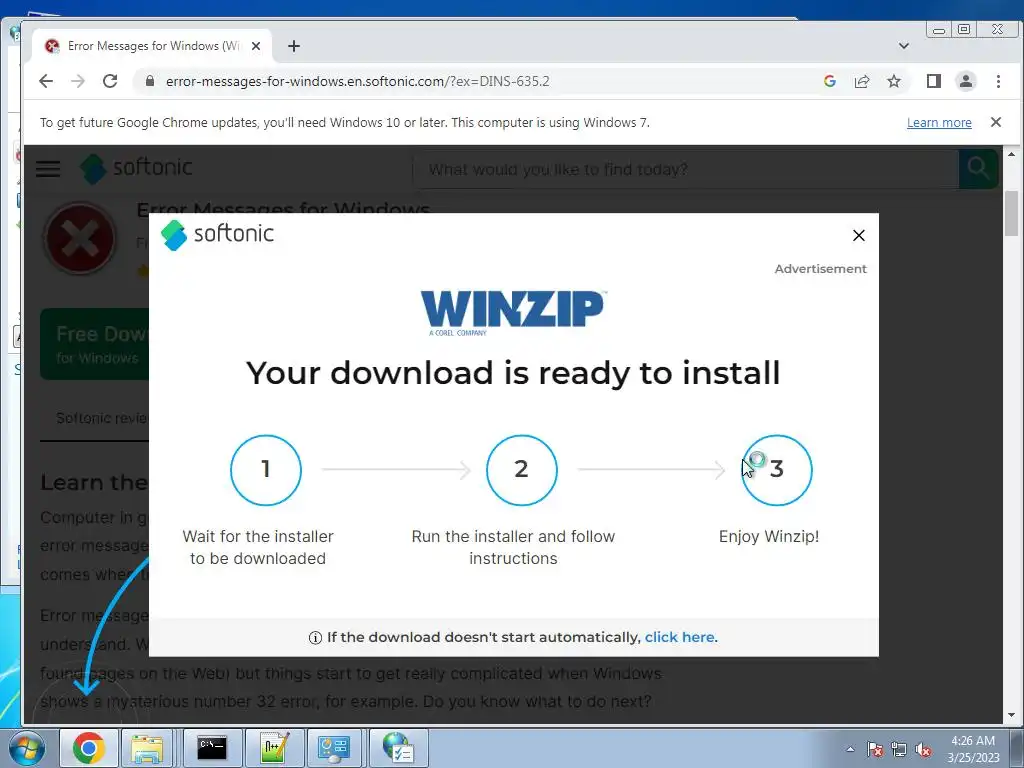The image size is (1024, 768).
Task: Share this page via share icon
Action: click(x=862, y=81)
